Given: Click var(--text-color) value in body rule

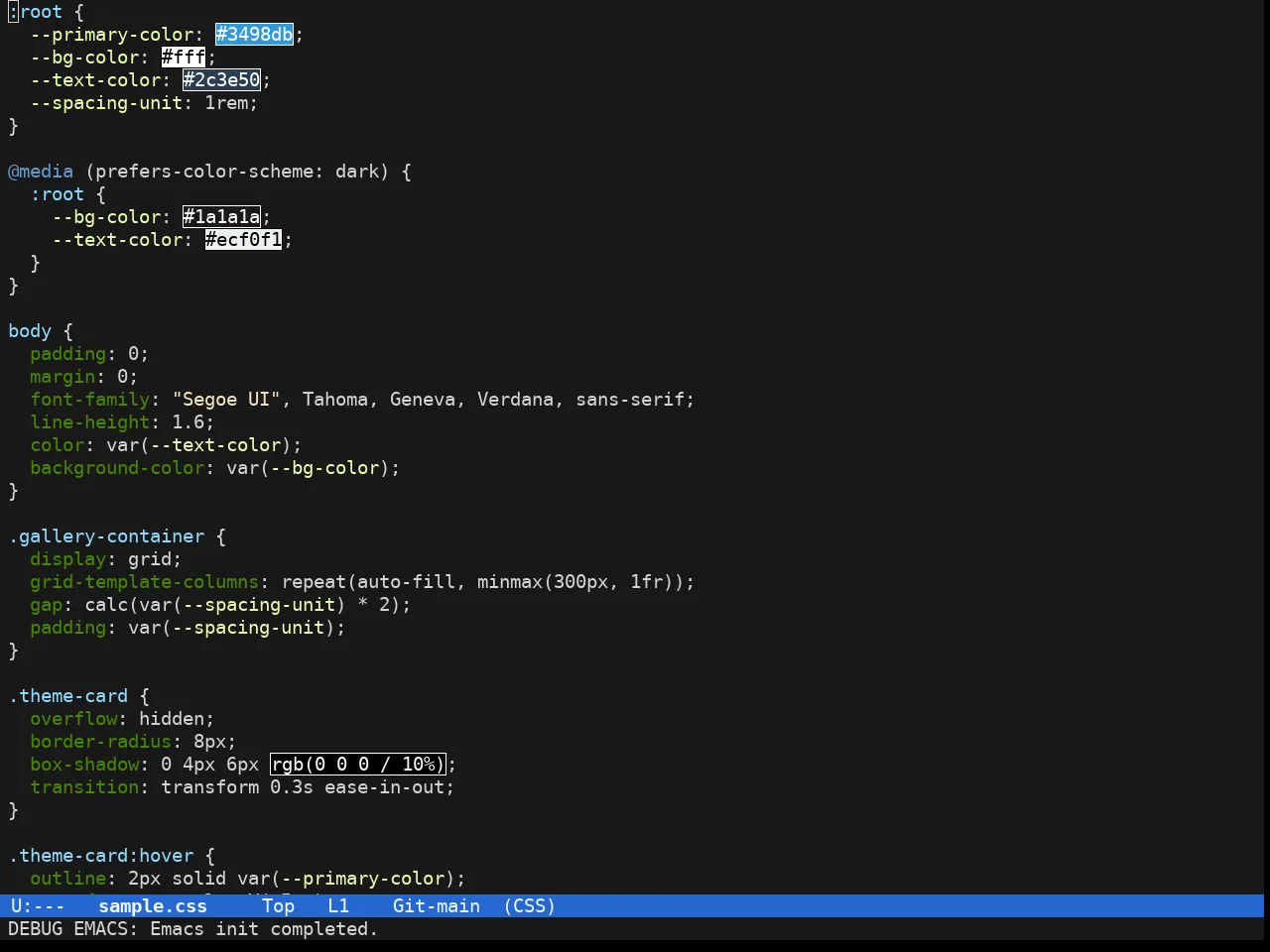Looking at the screenshot, I should pyautogui.click(x=199, y=445).
